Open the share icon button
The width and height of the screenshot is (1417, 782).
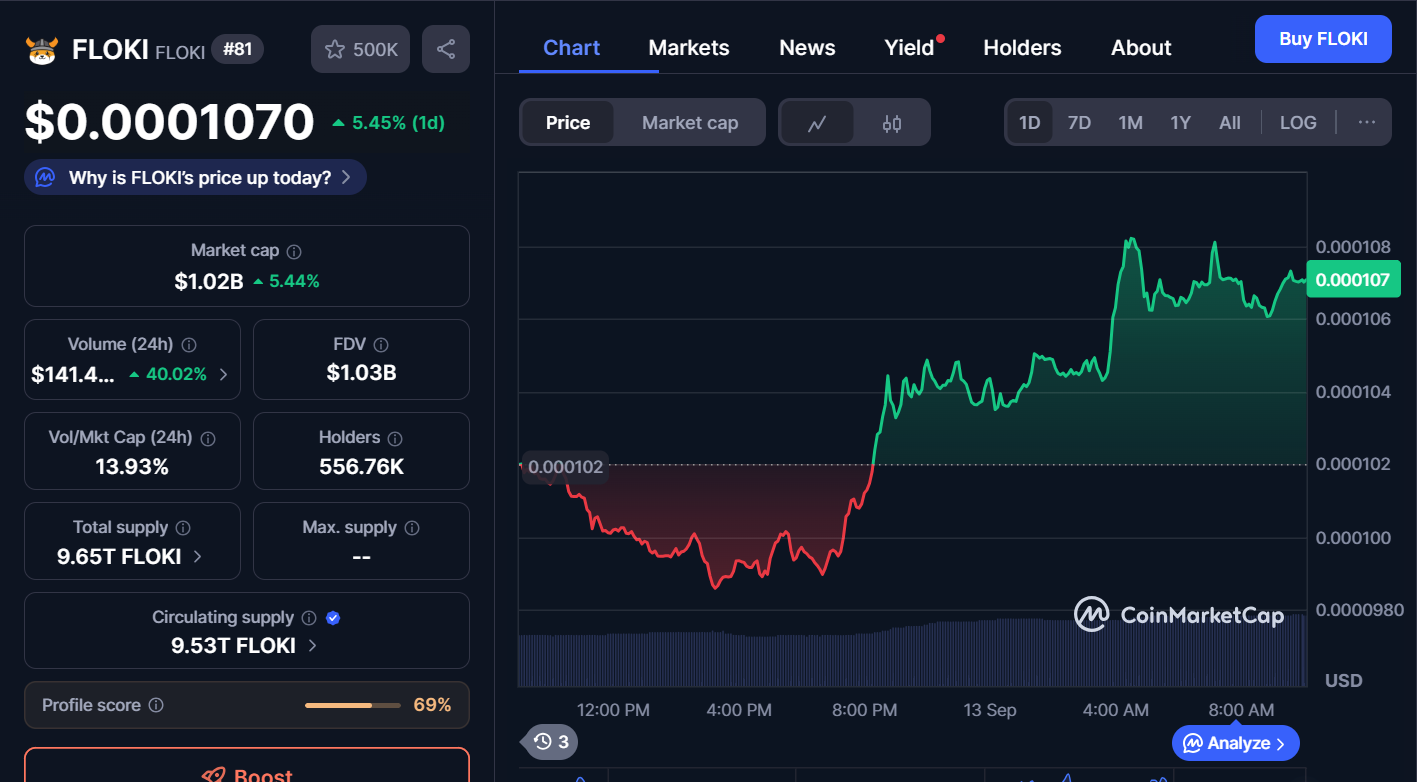tap(446, 49)
